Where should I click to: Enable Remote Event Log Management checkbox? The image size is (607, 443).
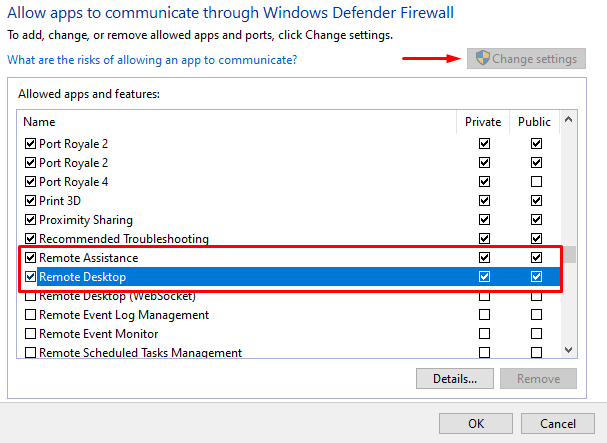coord(30,315)
